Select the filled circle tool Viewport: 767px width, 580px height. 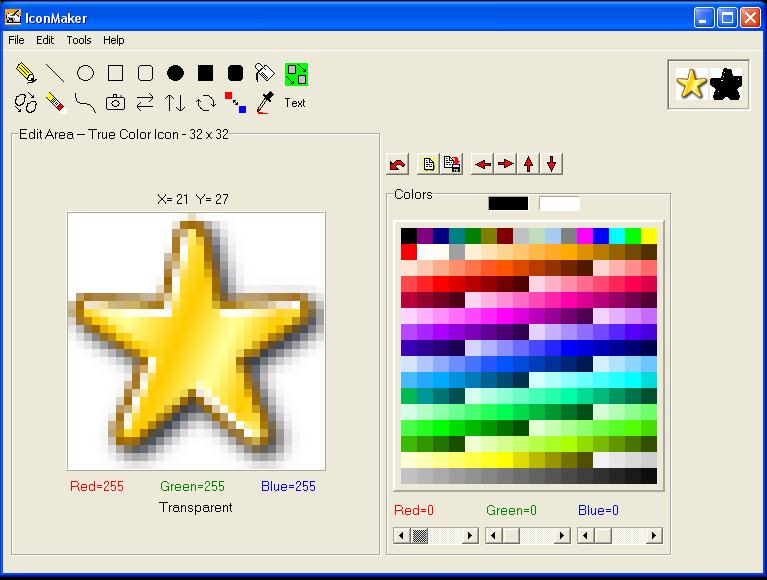(176, 73)
